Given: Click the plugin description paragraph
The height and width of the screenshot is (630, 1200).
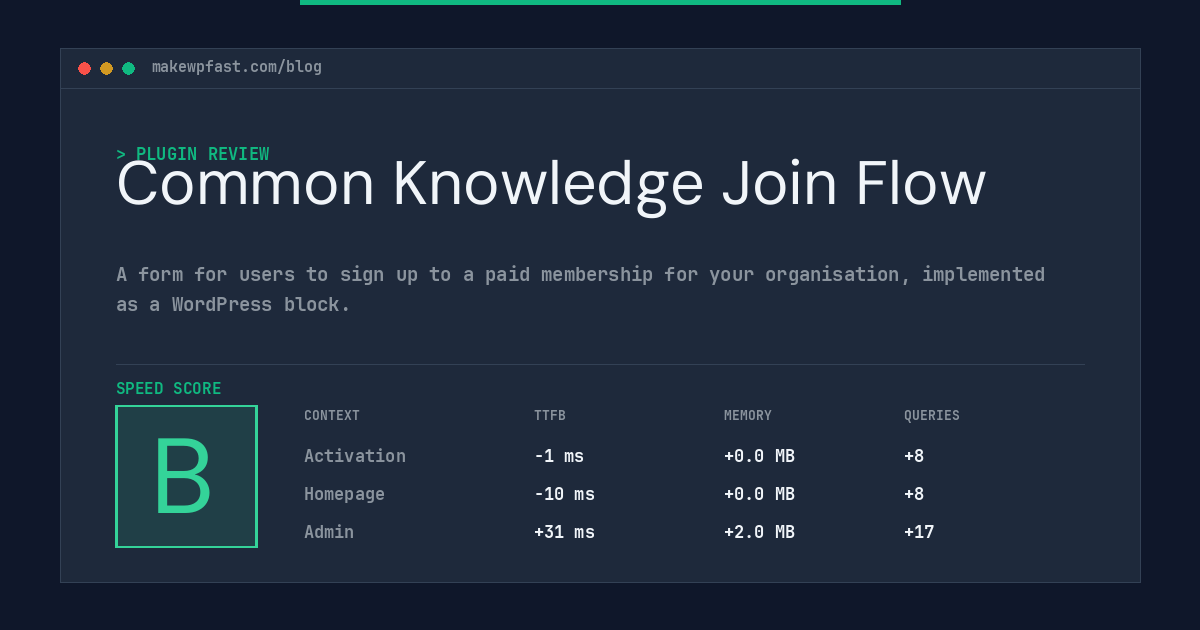Looking at the screenshot, I should click(x=580, y=289).
